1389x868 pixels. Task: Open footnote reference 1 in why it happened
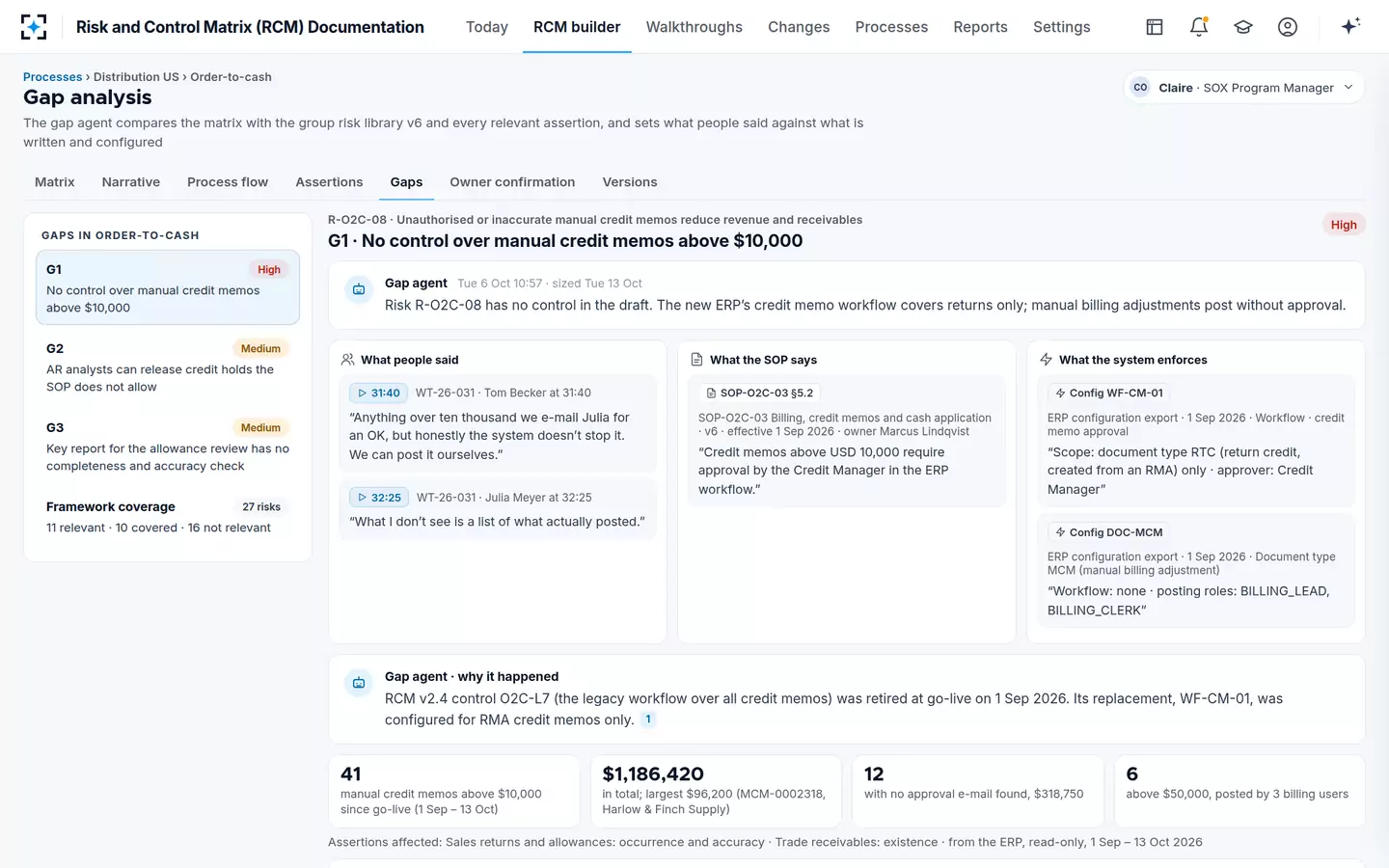point(648,719)
